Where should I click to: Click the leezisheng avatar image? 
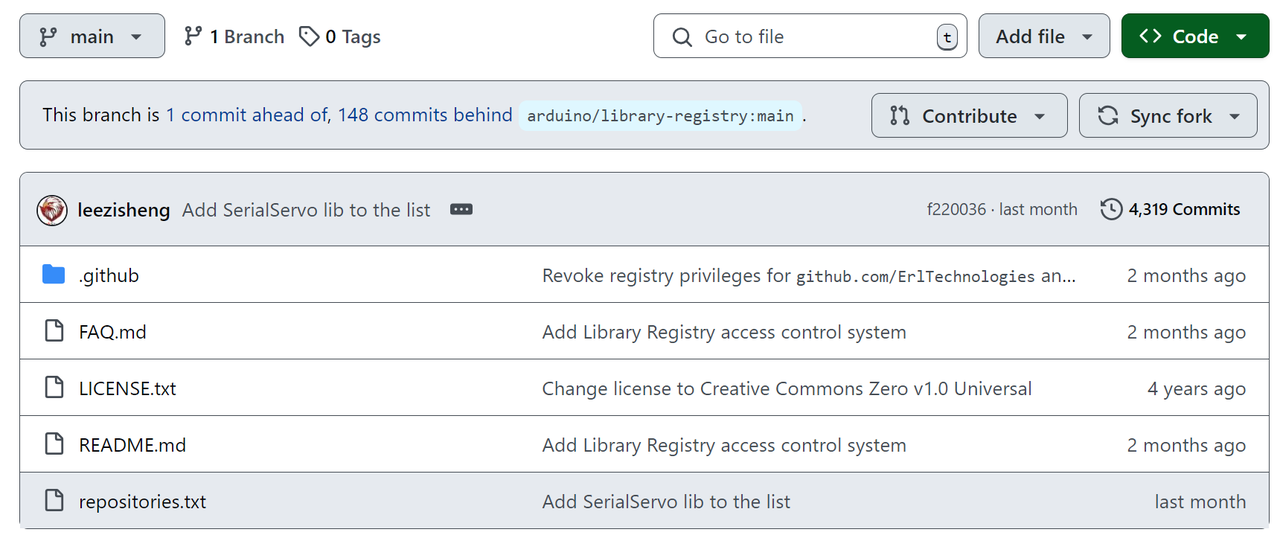pos(52,210)
